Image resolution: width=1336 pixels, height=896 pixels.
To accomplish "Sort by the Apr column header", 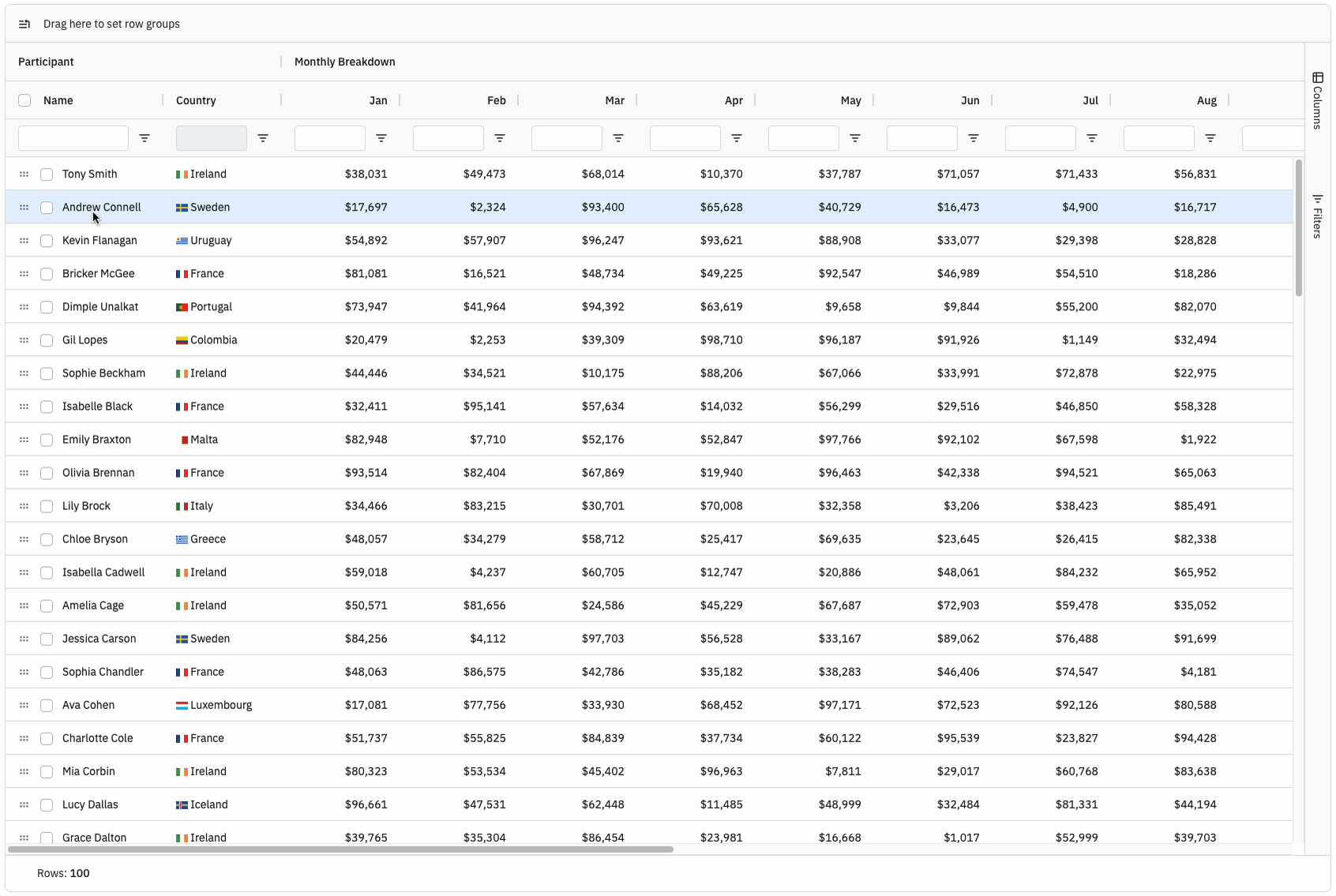I will click(734, 100).
